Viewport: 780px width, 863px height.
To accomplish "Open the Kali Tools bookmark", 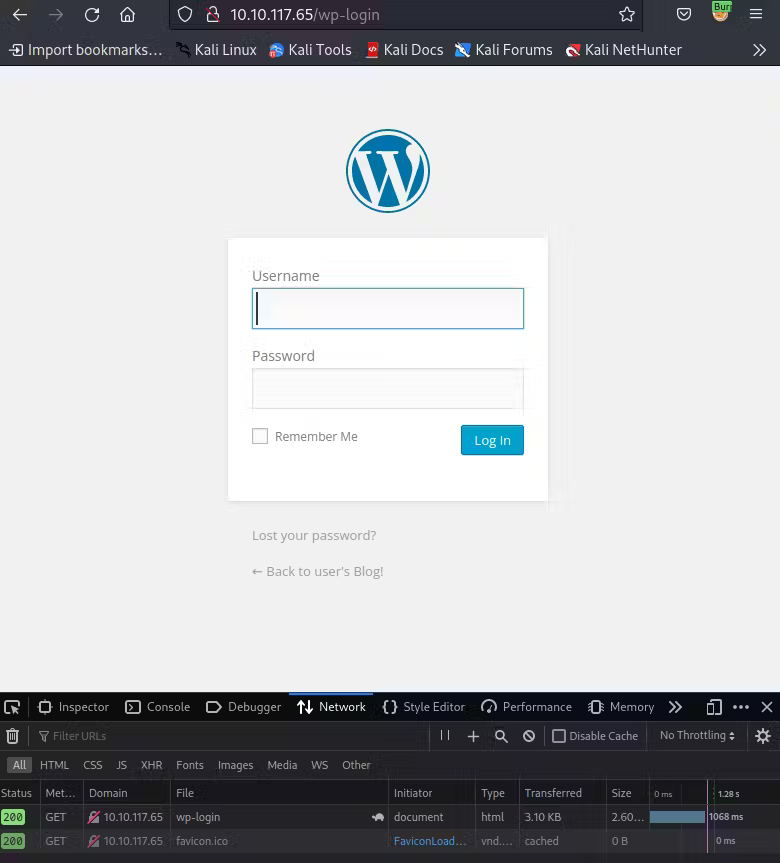I will point(310,50).
